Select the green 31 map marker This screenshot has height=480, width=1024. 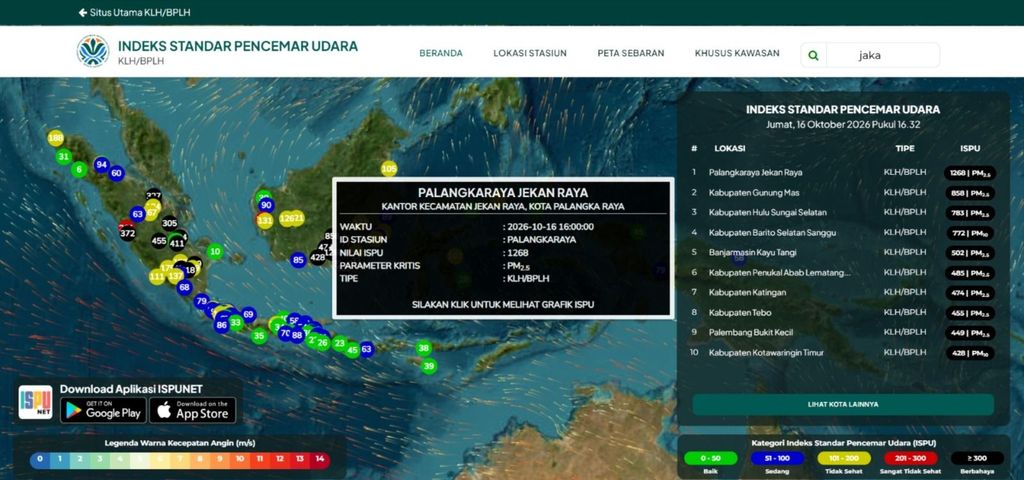click(x=63, y=156)
